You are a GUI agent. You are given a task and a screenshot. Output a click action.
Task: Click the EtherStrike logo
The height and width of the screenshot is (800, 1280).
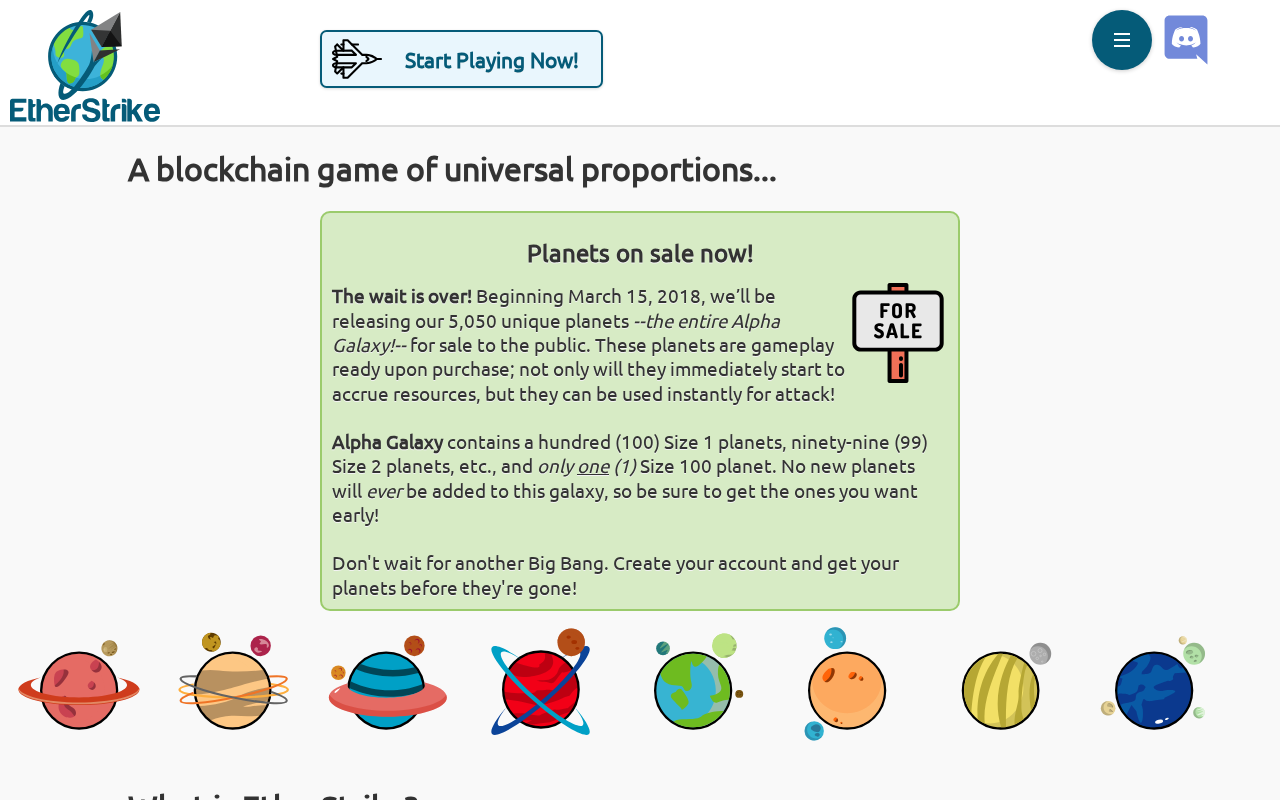pyautogui.click(x=85, y=66)
